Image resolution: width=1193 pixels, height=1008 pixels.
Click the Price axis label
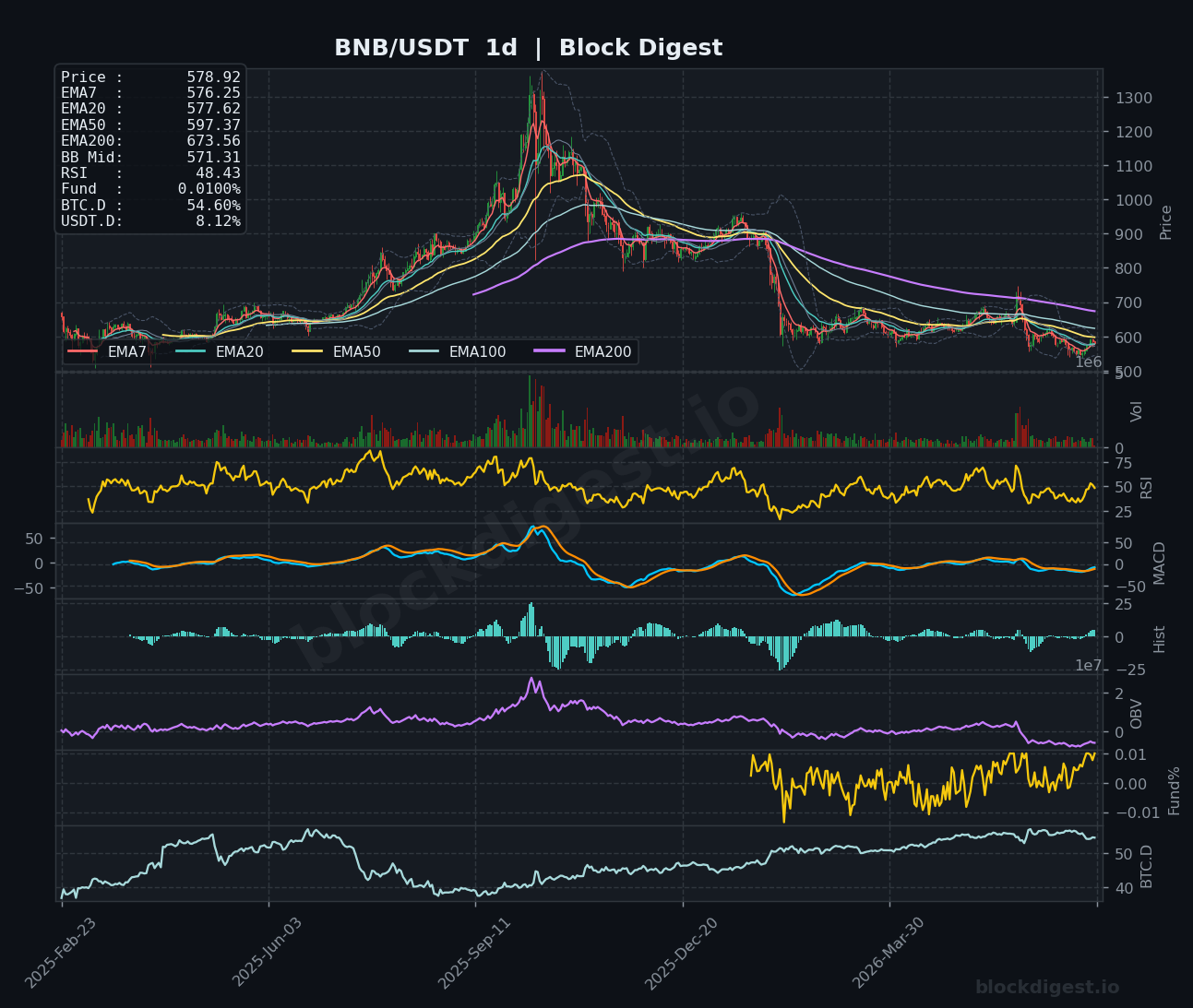coord(1165,222)
